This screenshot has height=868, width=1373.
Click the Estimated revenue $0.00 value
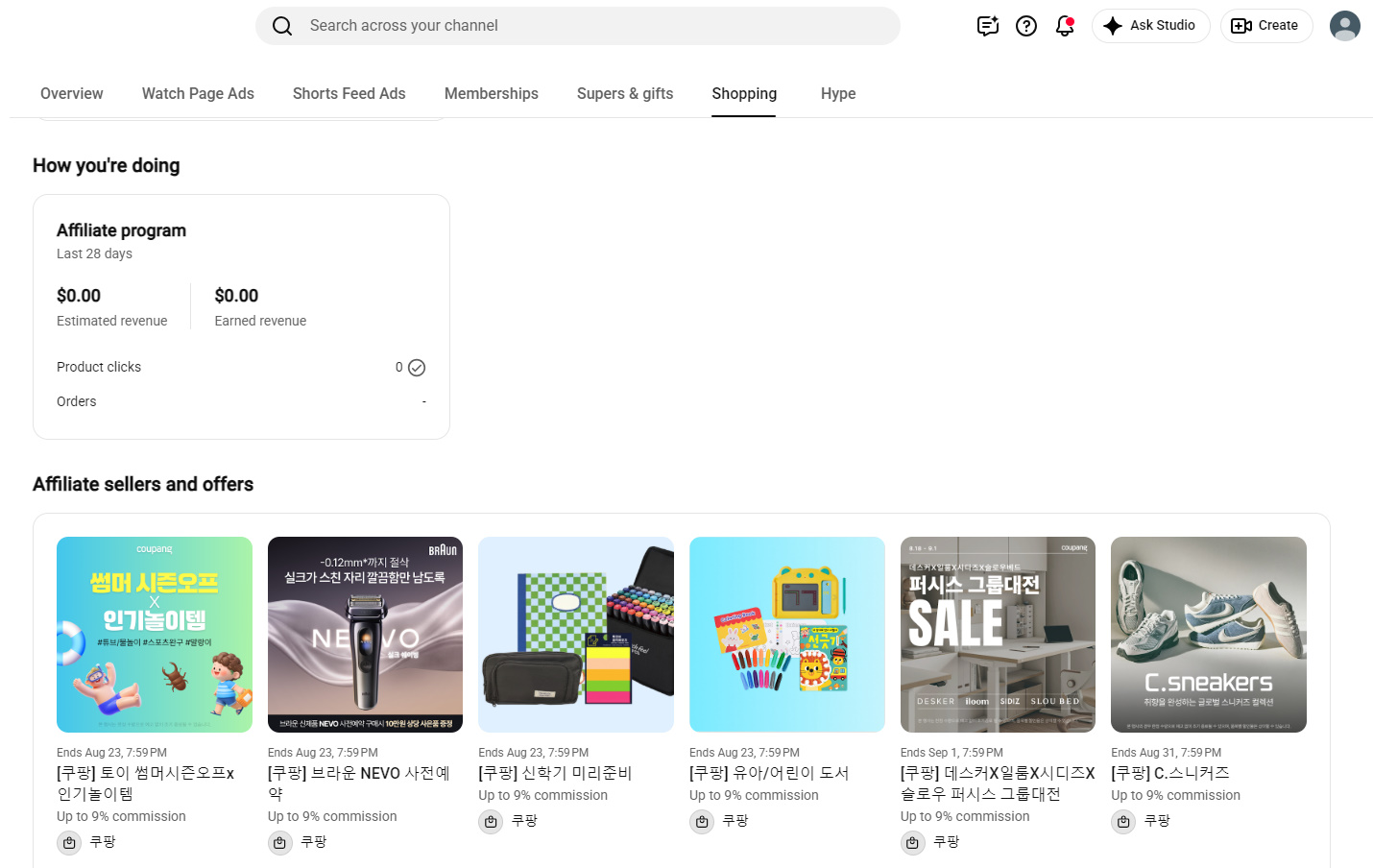(x=79, y=296)
